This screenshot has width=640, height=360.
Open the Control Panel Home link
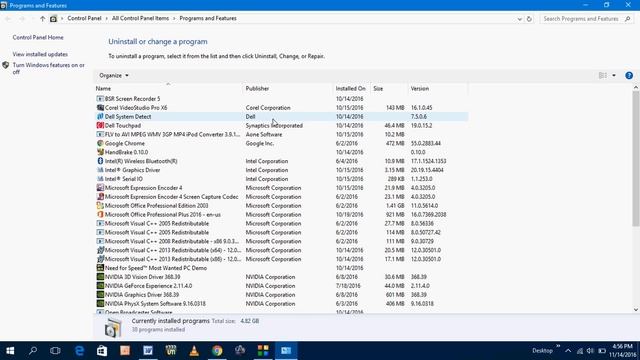[38, 37]
